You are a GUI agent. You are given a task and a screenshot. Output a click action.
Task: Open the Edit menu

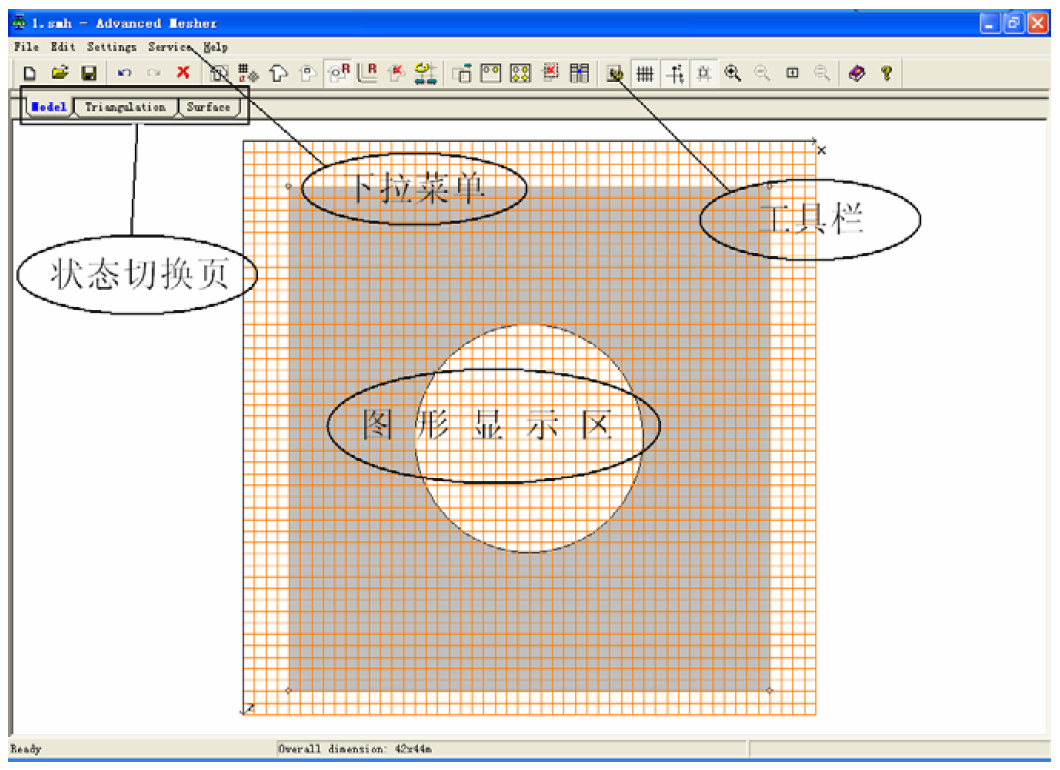coord(63,47)
